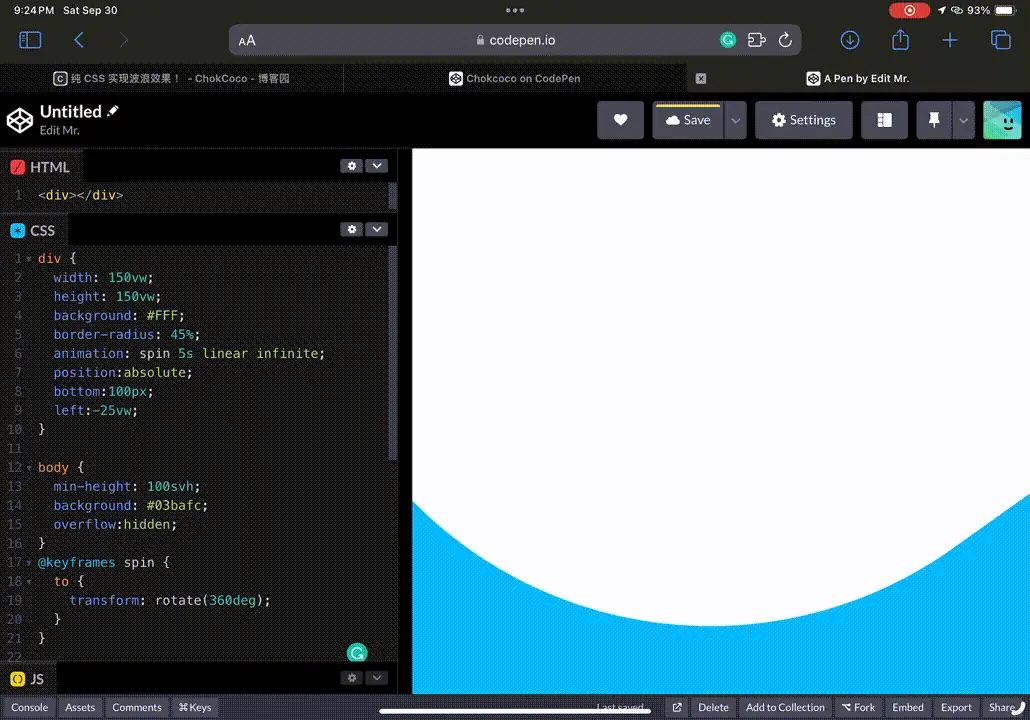This screenshot has width=1030, height=720.
Task: Change the editor layout view
Action: [x=884, y=120]
